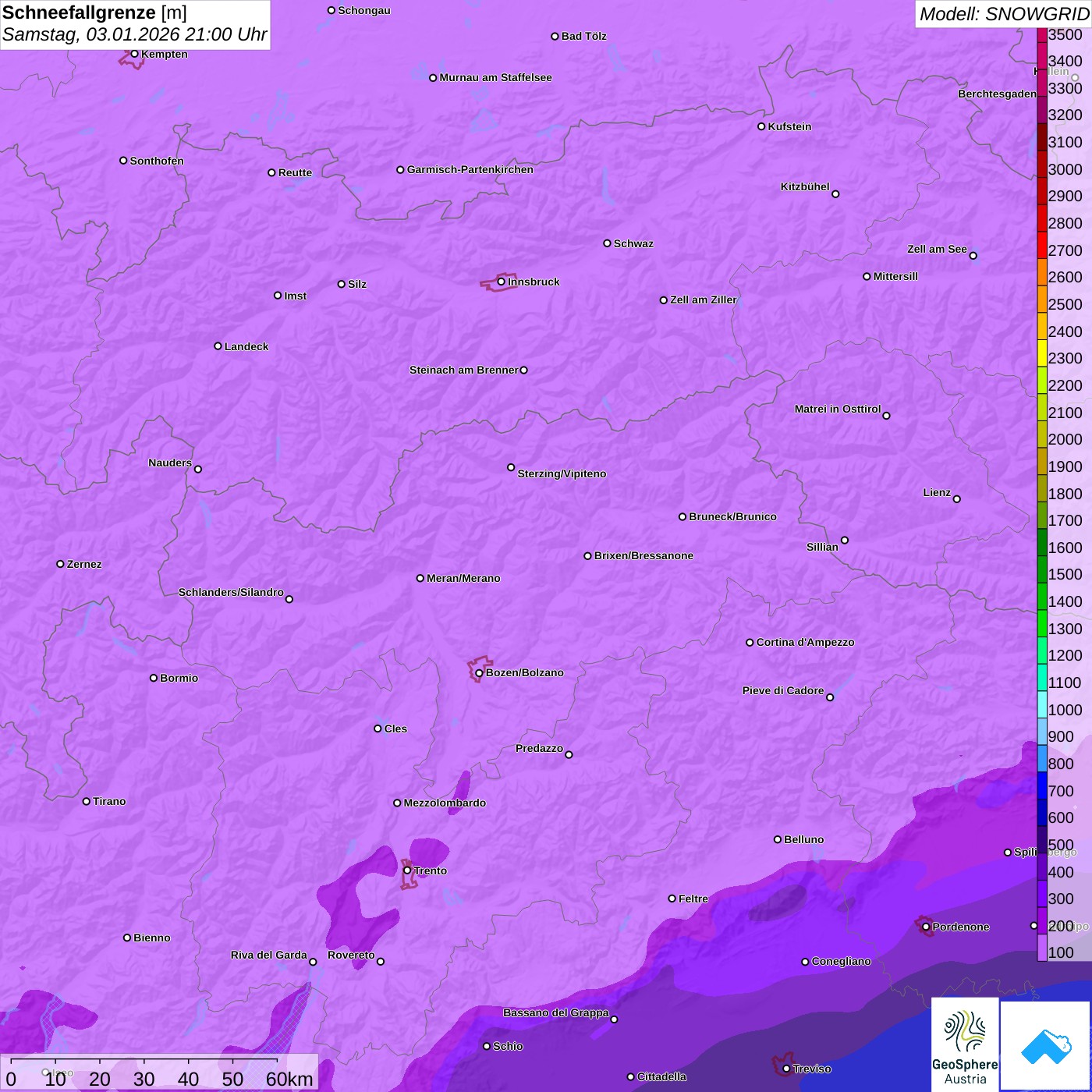Click the Mittersill label
Screen dimensions: 1092x1092
coord(895,276)
